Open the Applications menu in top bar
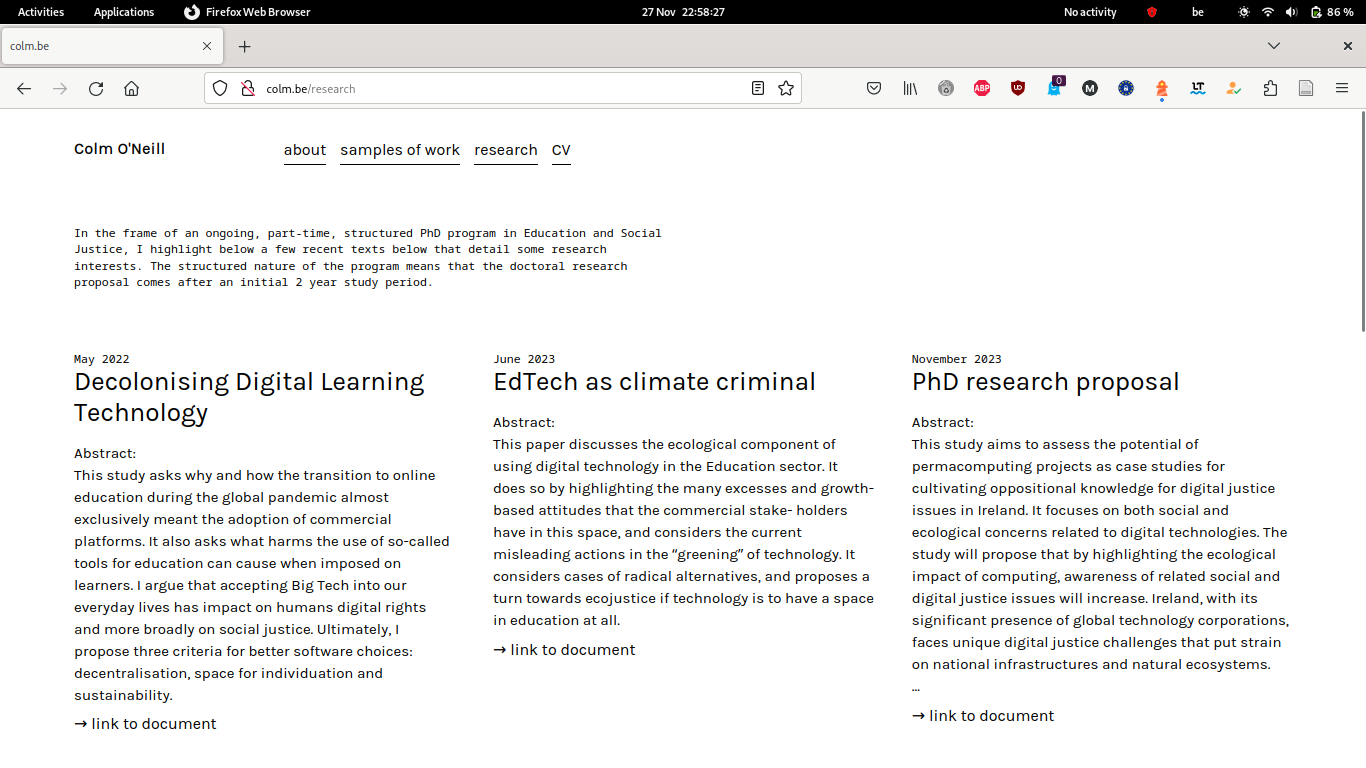1366x768 pixels. coord(124,12)
